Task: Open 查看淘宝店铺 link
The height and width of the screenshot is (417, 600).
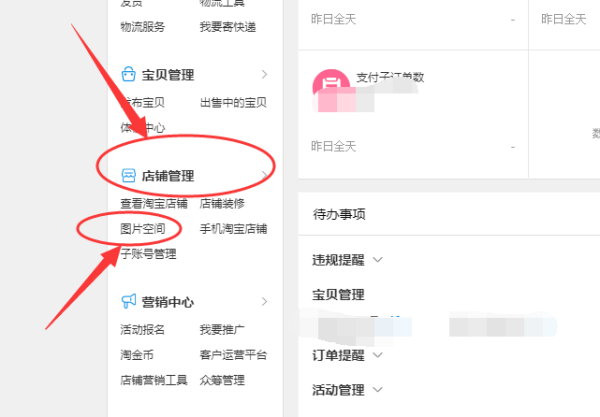Action: click(x=154, y=204)
